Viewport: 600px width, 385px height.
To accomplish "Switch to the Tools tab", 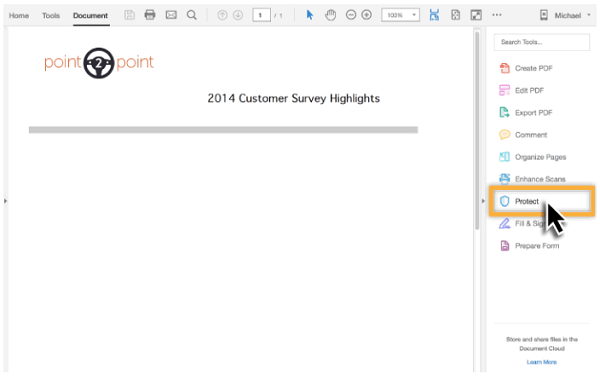I will [51, 16].
